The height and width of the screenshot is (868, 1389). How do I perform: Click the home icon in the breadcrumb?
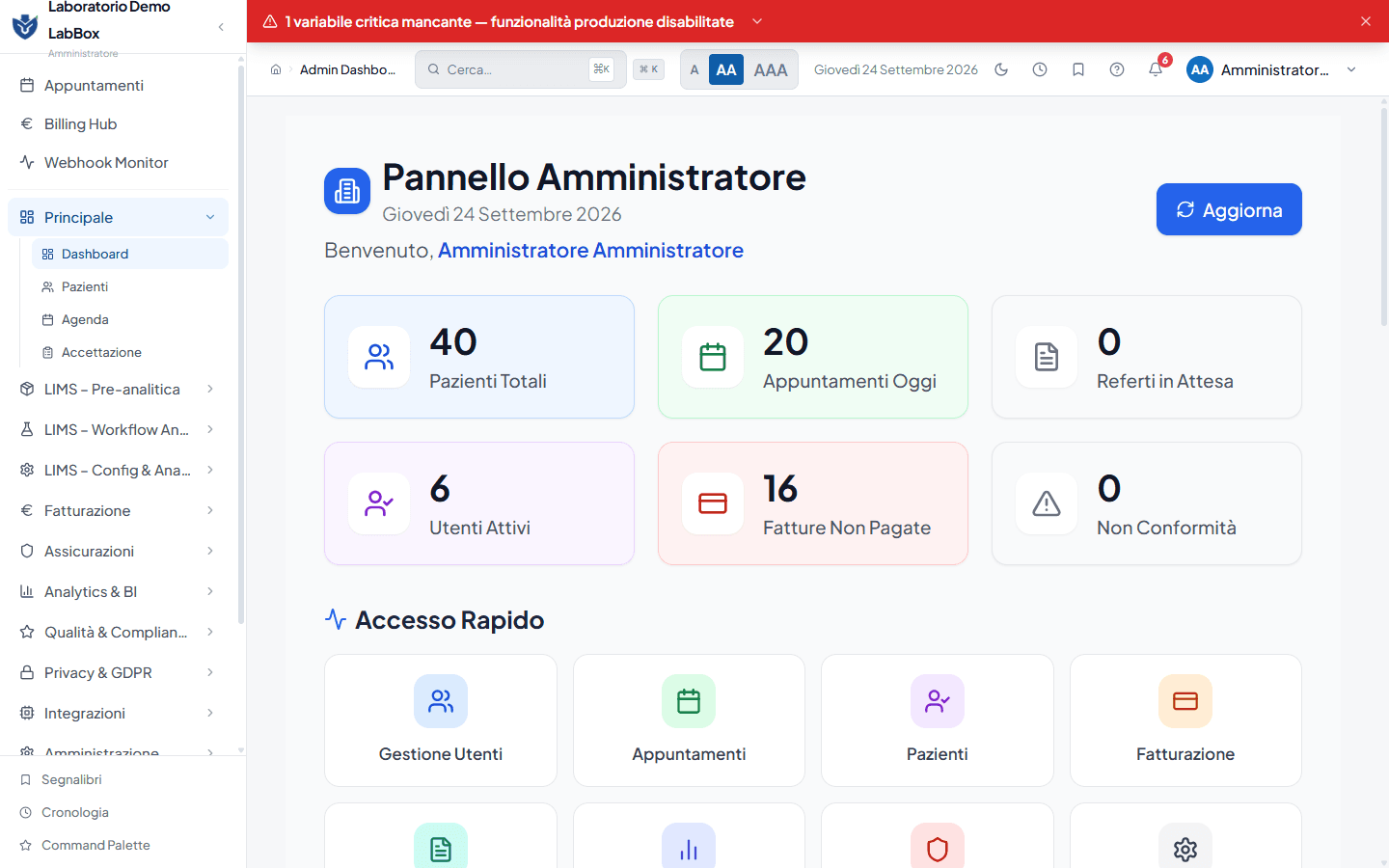(276, 69)
